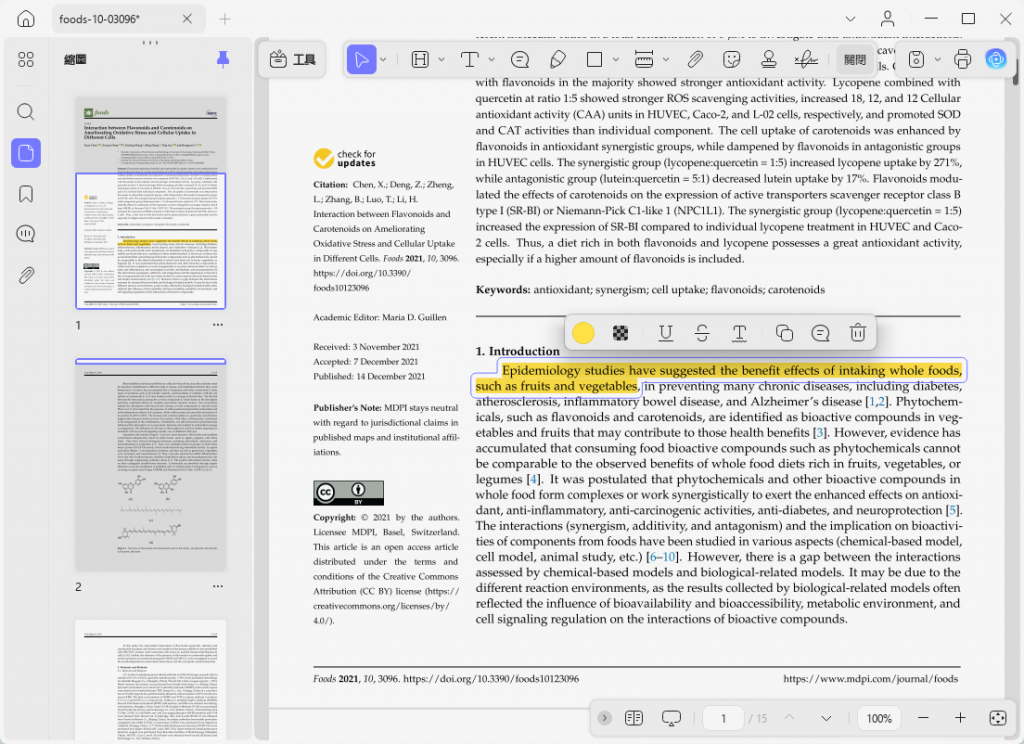Open the user account menu

[887, 18]
